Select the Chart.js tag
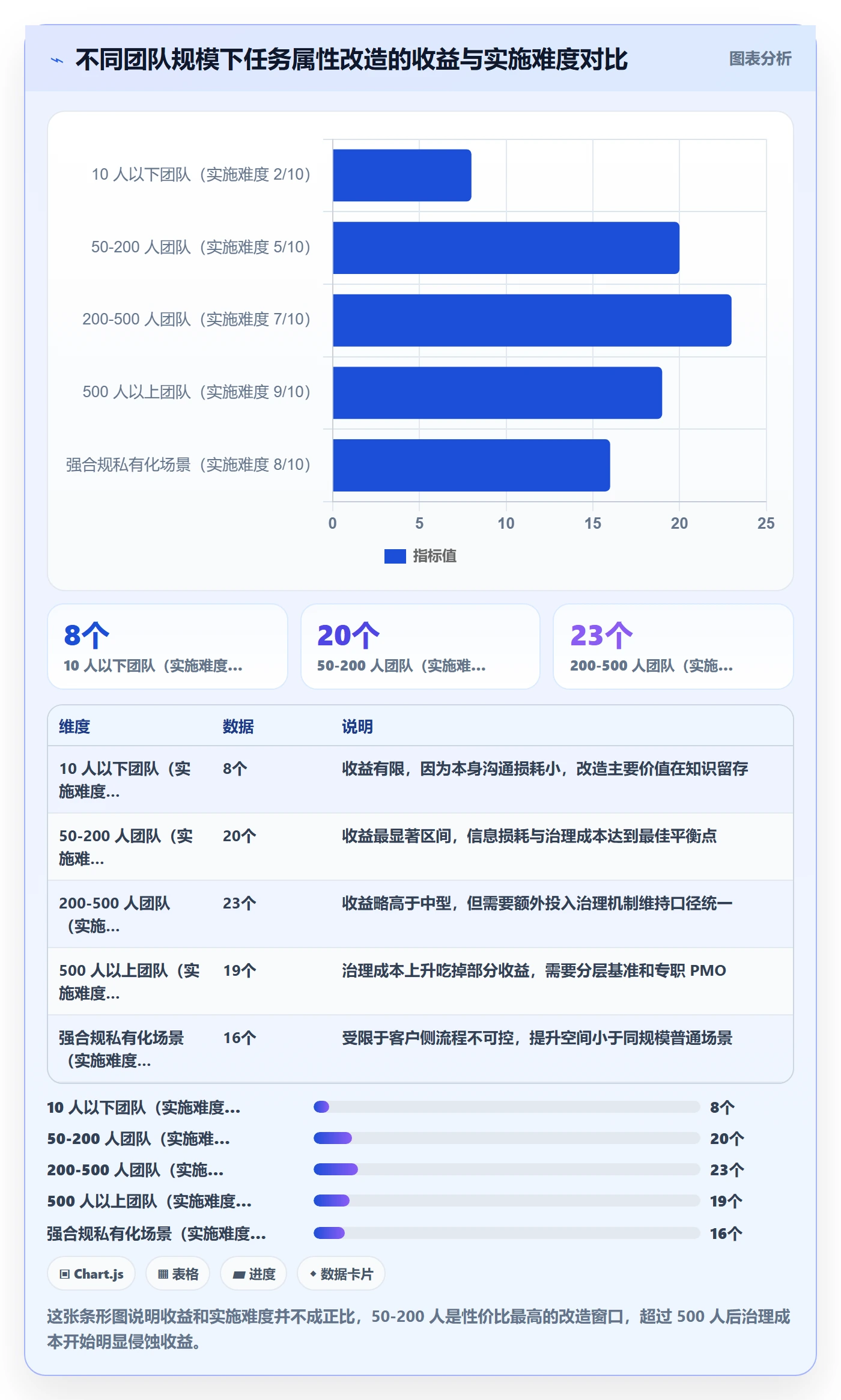This screenshot has height=1400, width=841. coord(91,1274)
